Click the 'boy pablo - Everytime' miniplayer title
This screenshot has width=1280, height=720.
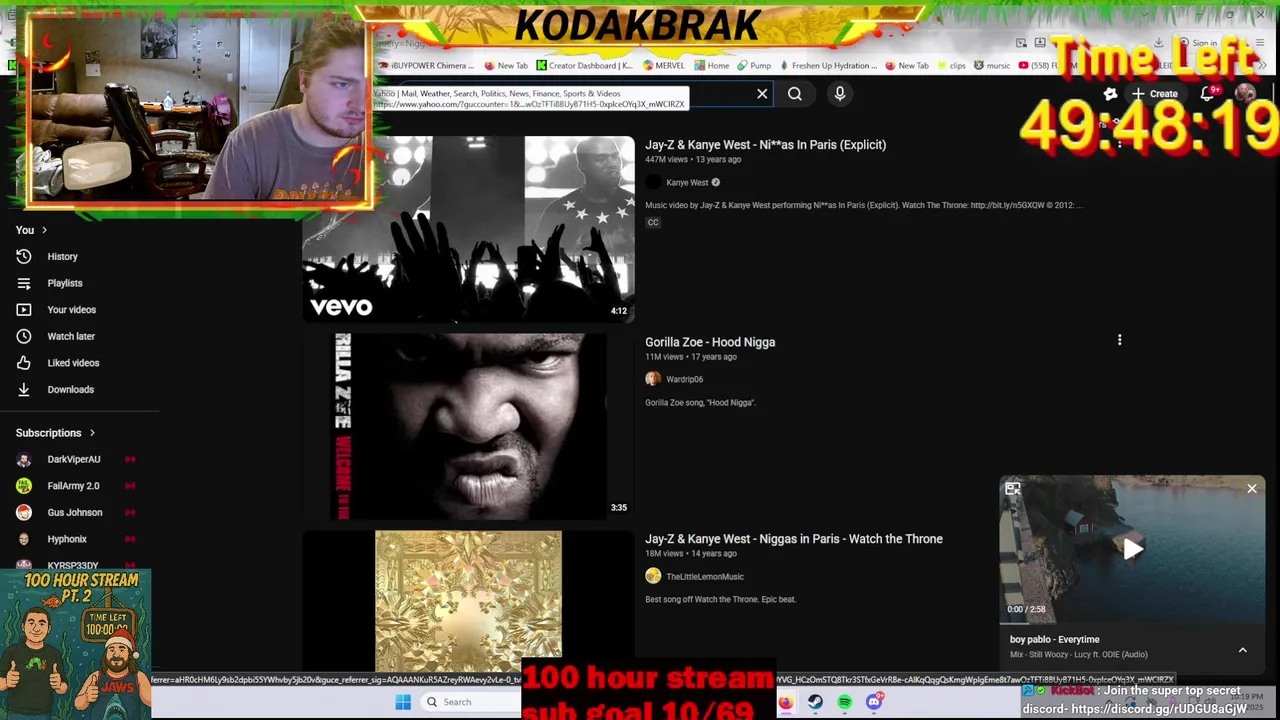(1054, 640)
